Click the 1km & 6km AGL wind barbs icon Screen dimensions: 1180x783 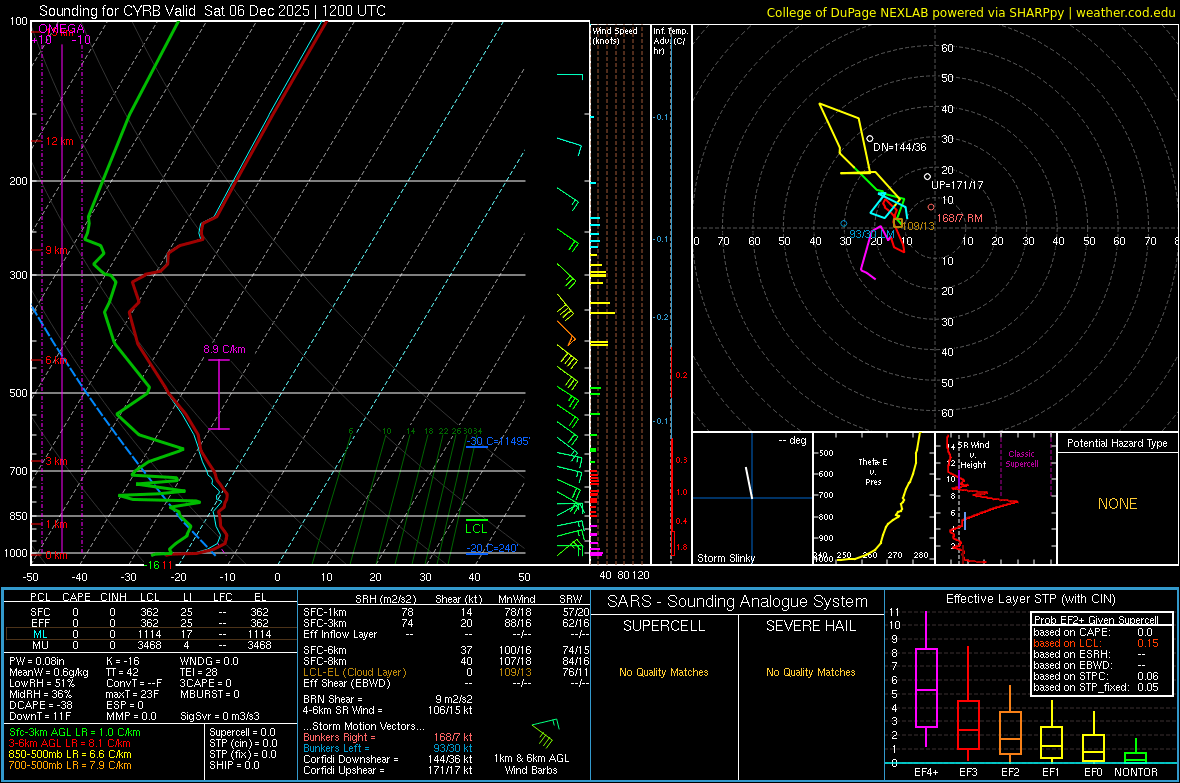(x=547, y=733)
